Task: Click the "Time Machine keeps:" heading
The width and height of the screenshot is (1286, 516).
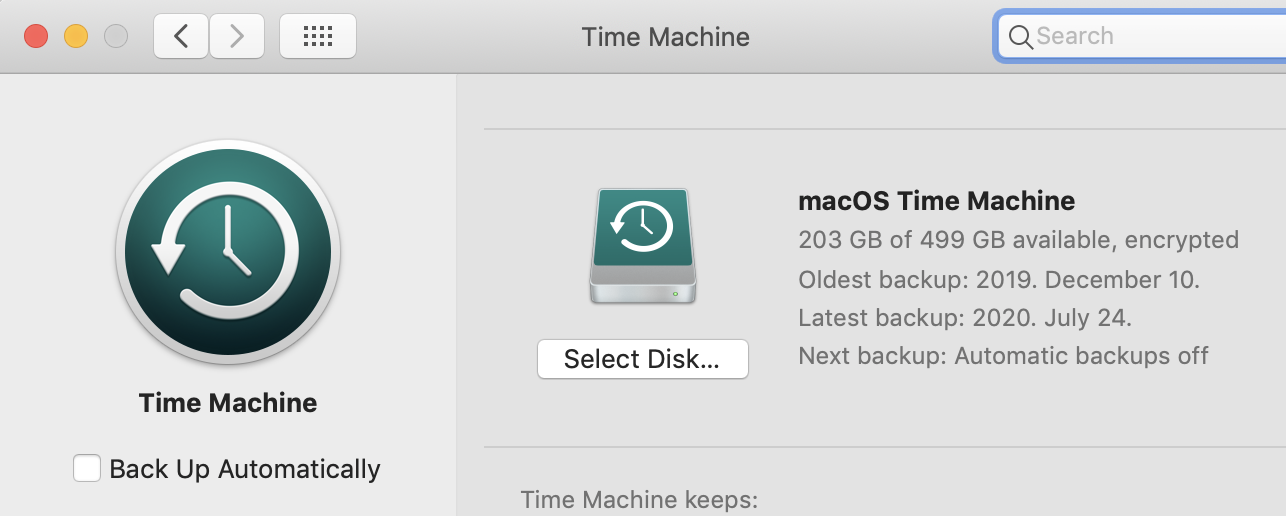Action: coord(640,499)
